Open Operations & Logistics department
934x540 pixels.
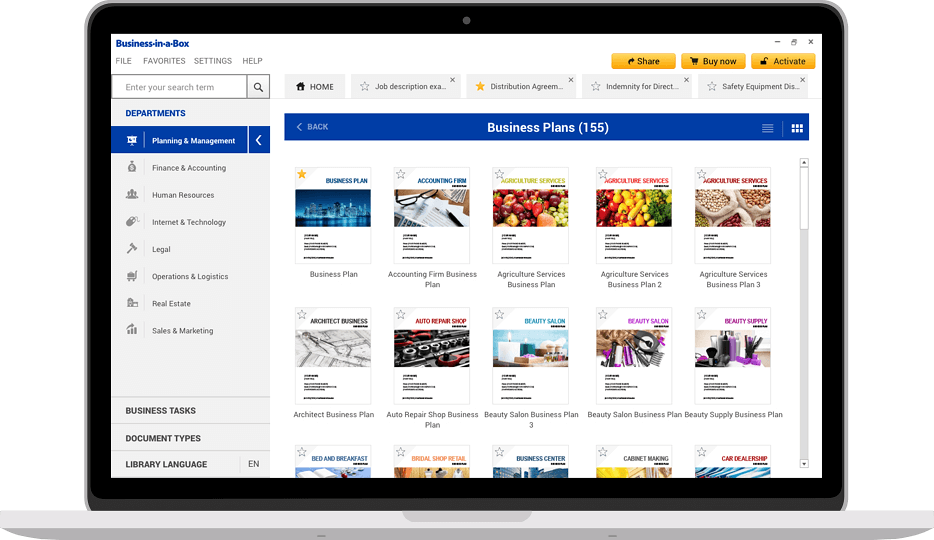(x=190, y=276)
